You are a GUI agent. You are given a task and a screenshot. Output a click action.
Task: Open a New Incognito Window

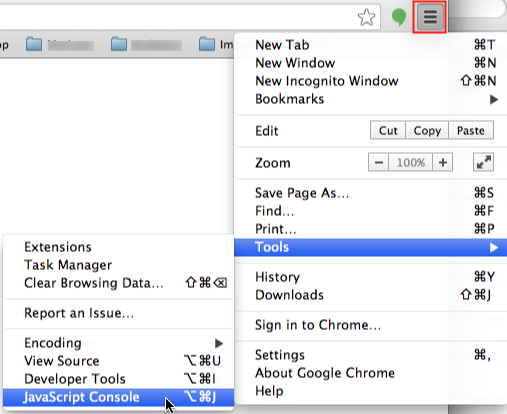click(x=371, y=81)
